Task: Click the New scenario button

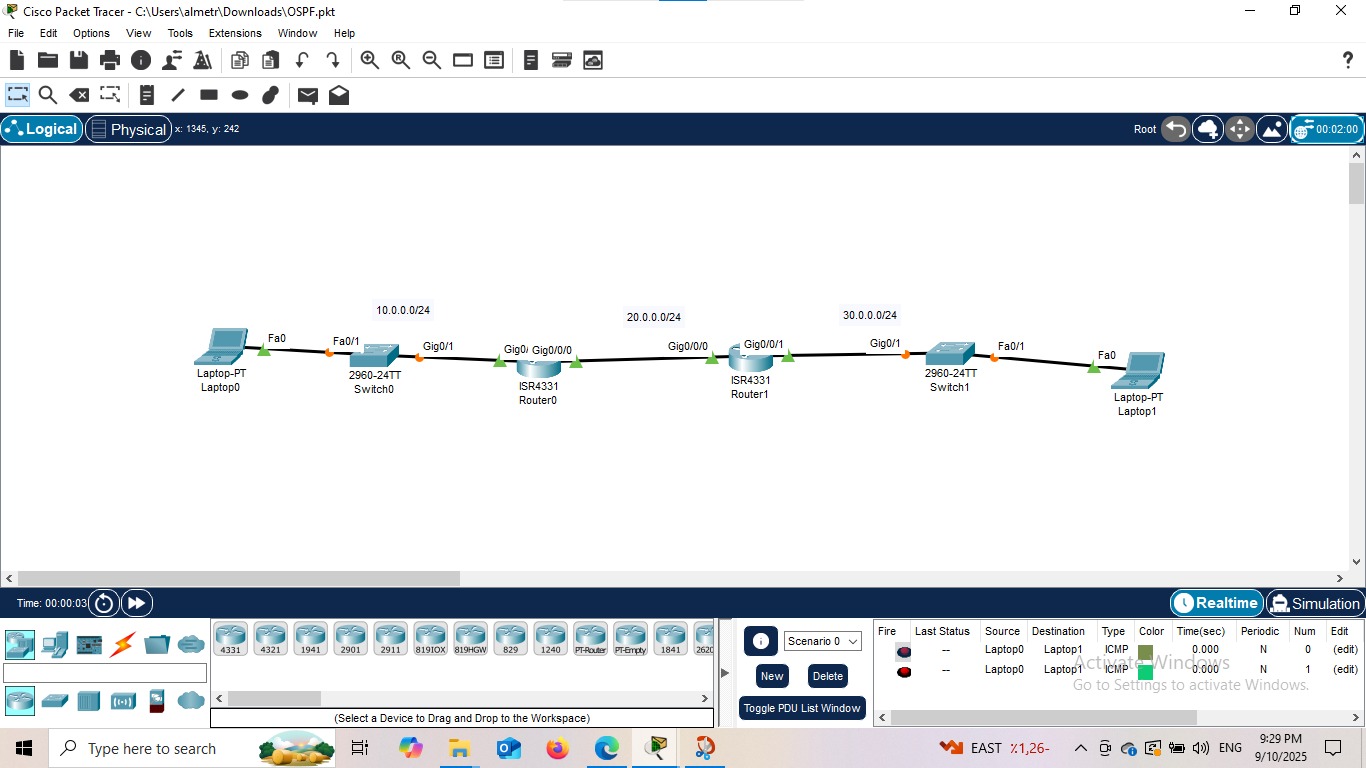Action: pos(772,676)
